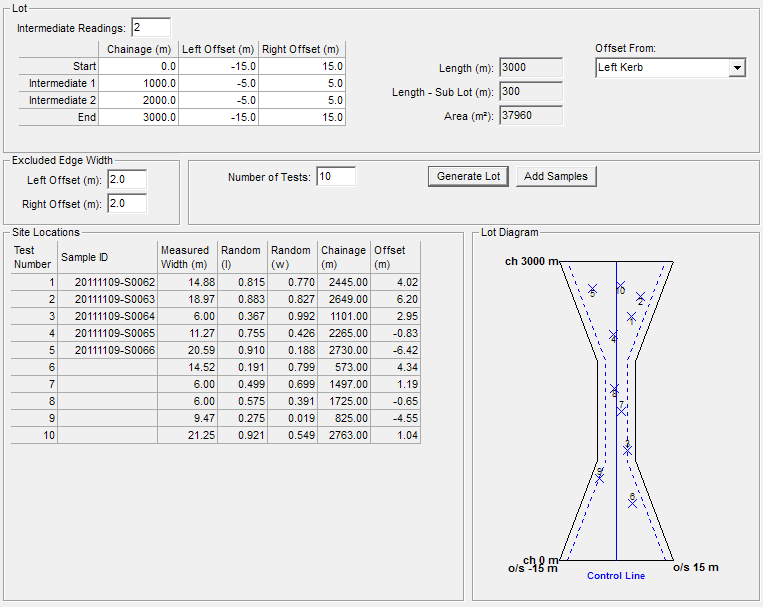The width and height of the screenshot is (763, 607).
Task: Select Intermediate 1 Left Offset cell
Action: coord(219,83)
